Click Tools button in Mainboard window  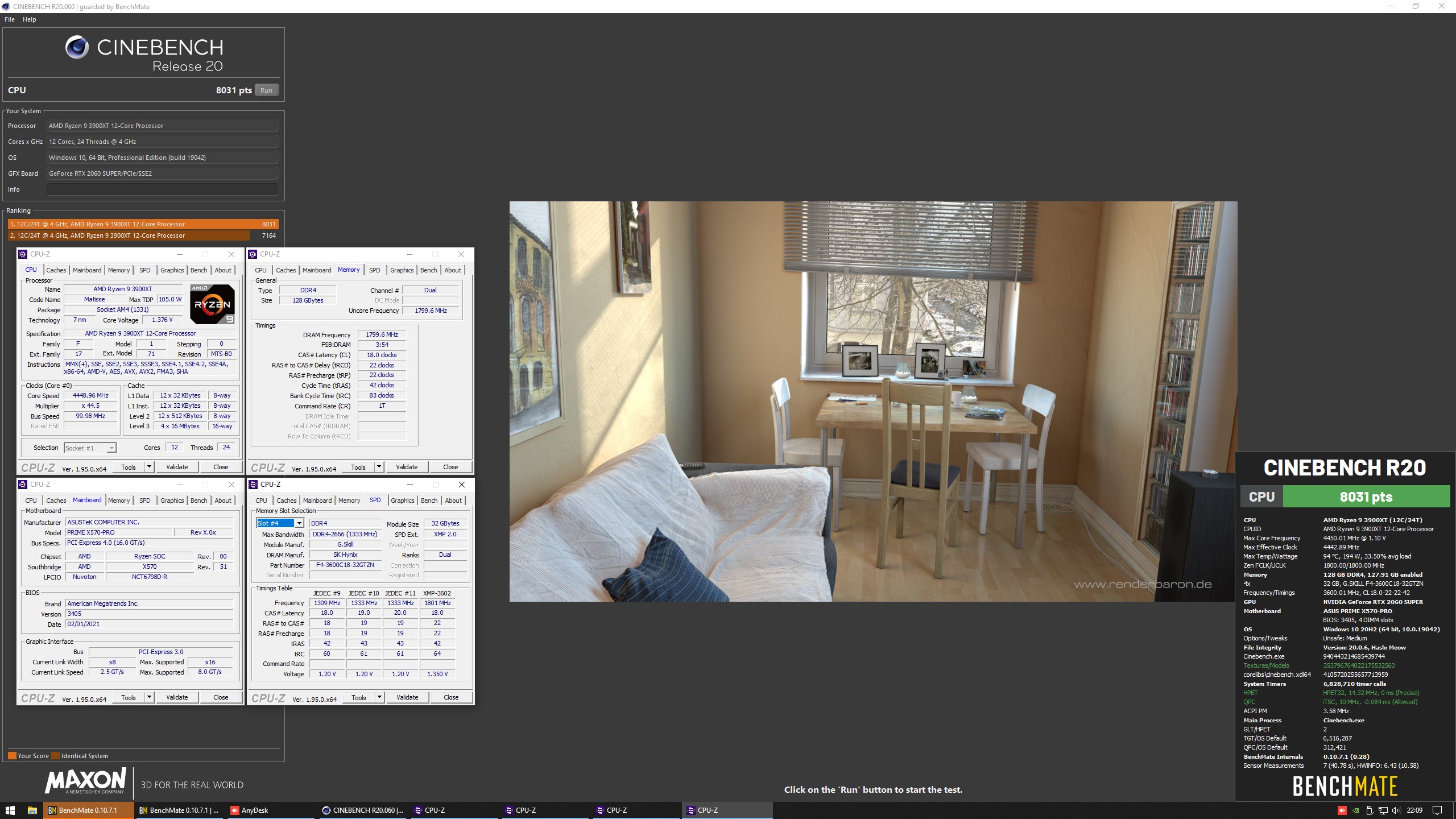point(129,697)
